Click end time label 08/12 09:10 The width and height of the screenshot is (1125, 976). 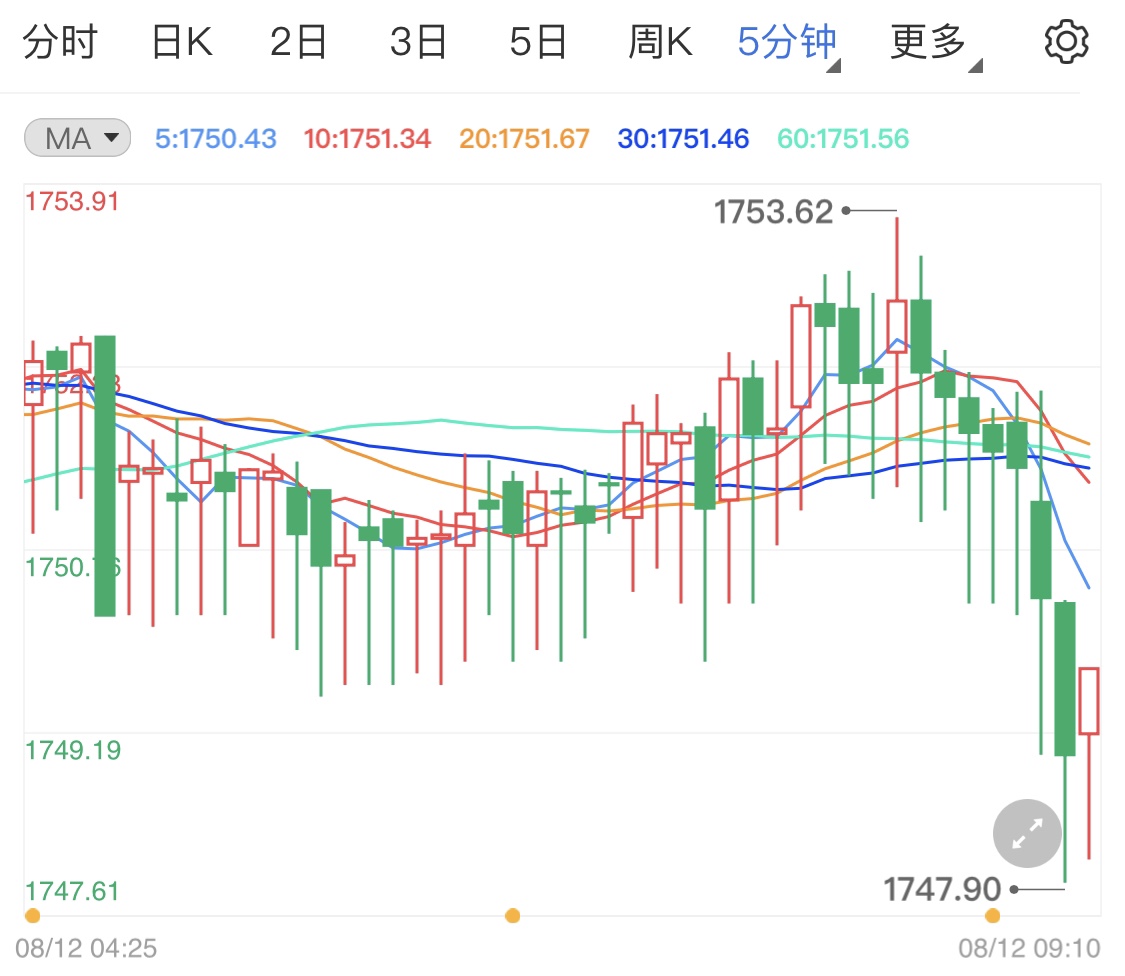1030,949
